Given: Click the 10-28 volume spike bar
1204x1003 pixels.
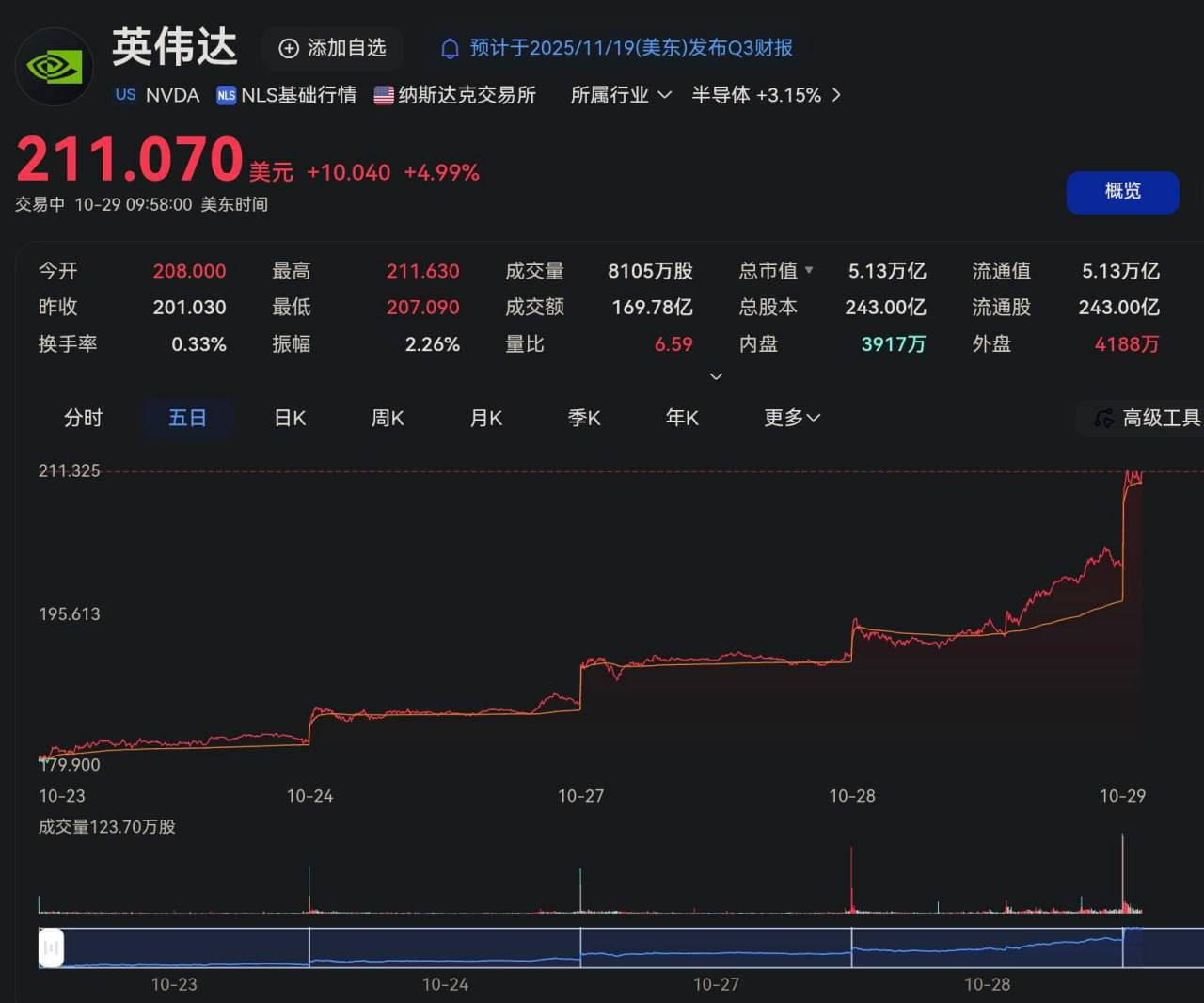Looking at the screenshot, I should point(851,880).
